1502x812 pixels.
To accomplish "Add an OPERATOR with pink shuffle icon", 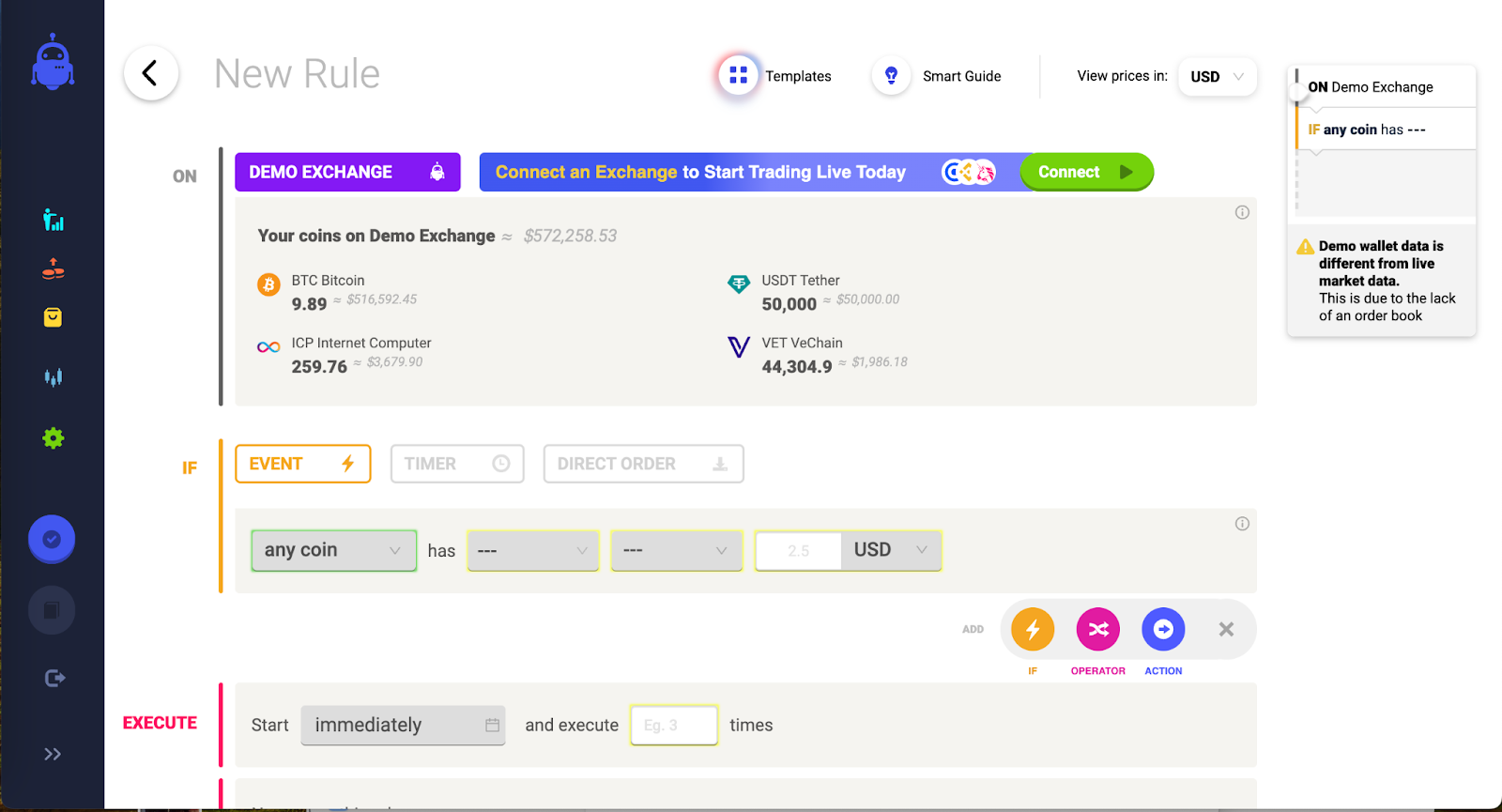I will point(1098,629).
